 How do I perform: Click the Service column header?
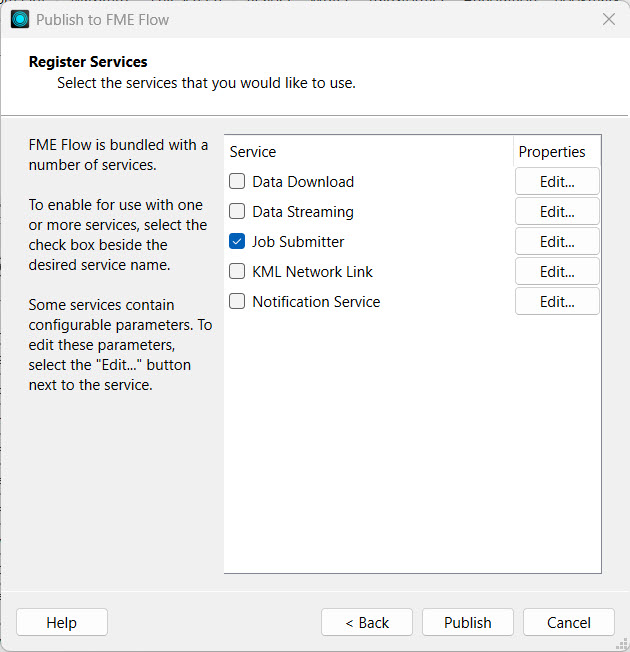click(253, 152)
